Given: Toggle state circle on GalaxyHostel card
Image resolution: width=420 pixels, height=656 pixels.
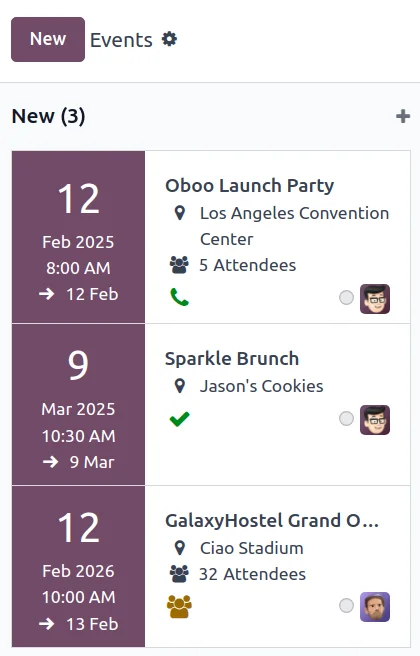Looking at the screenshot, I should [346, 605].
